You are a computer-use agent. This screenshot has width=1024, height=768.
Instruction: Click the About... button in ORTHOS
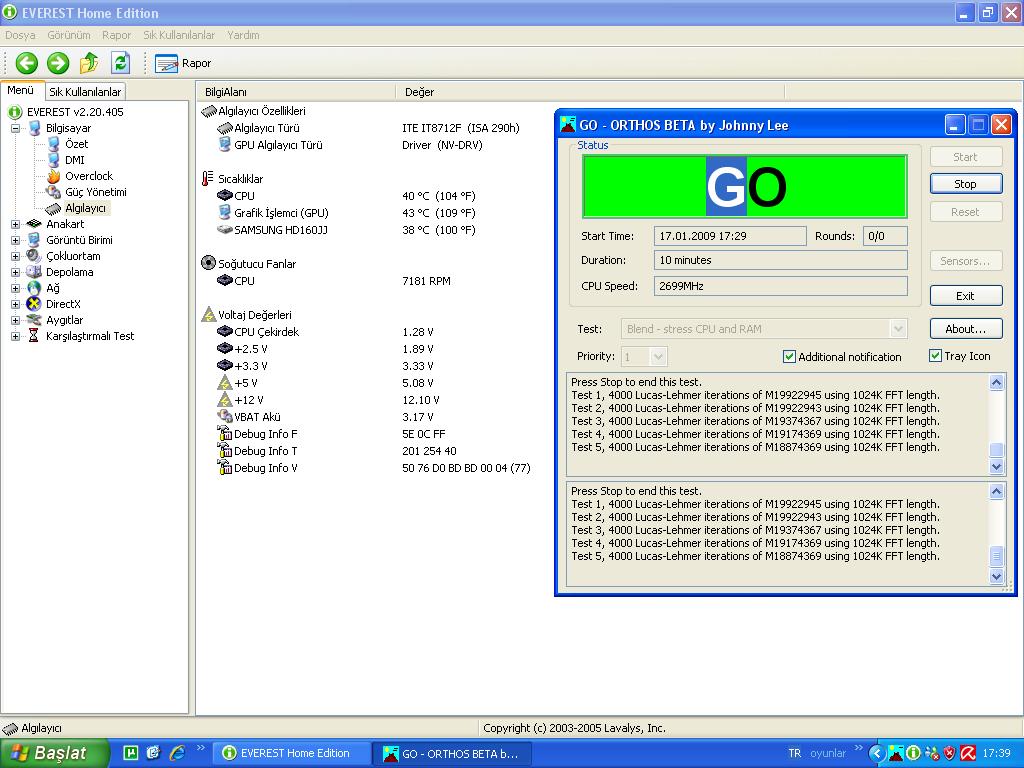pyautogui.click(x=965, y=329)
